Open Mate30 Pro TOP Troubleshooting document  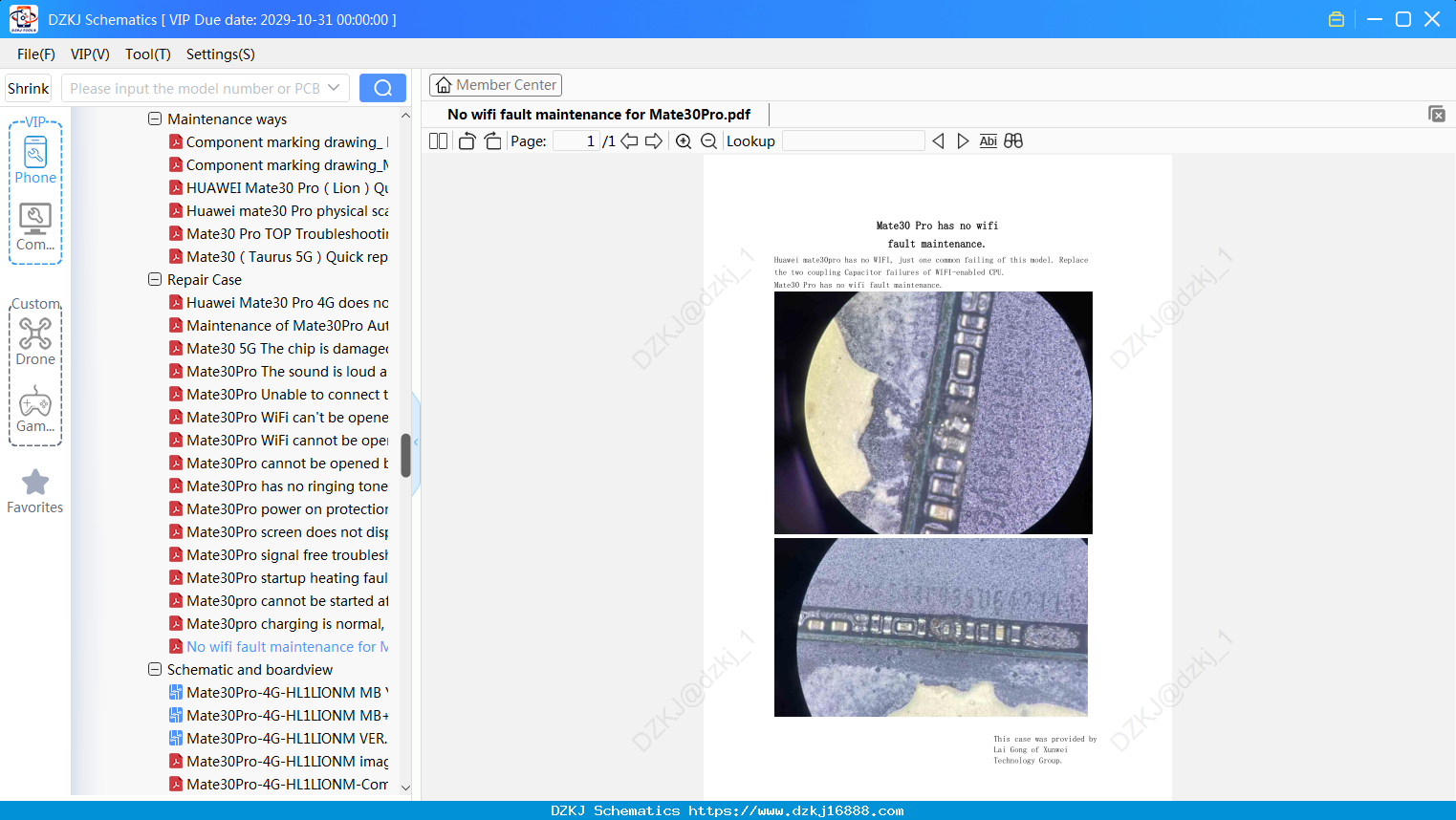tap(278, 234)
